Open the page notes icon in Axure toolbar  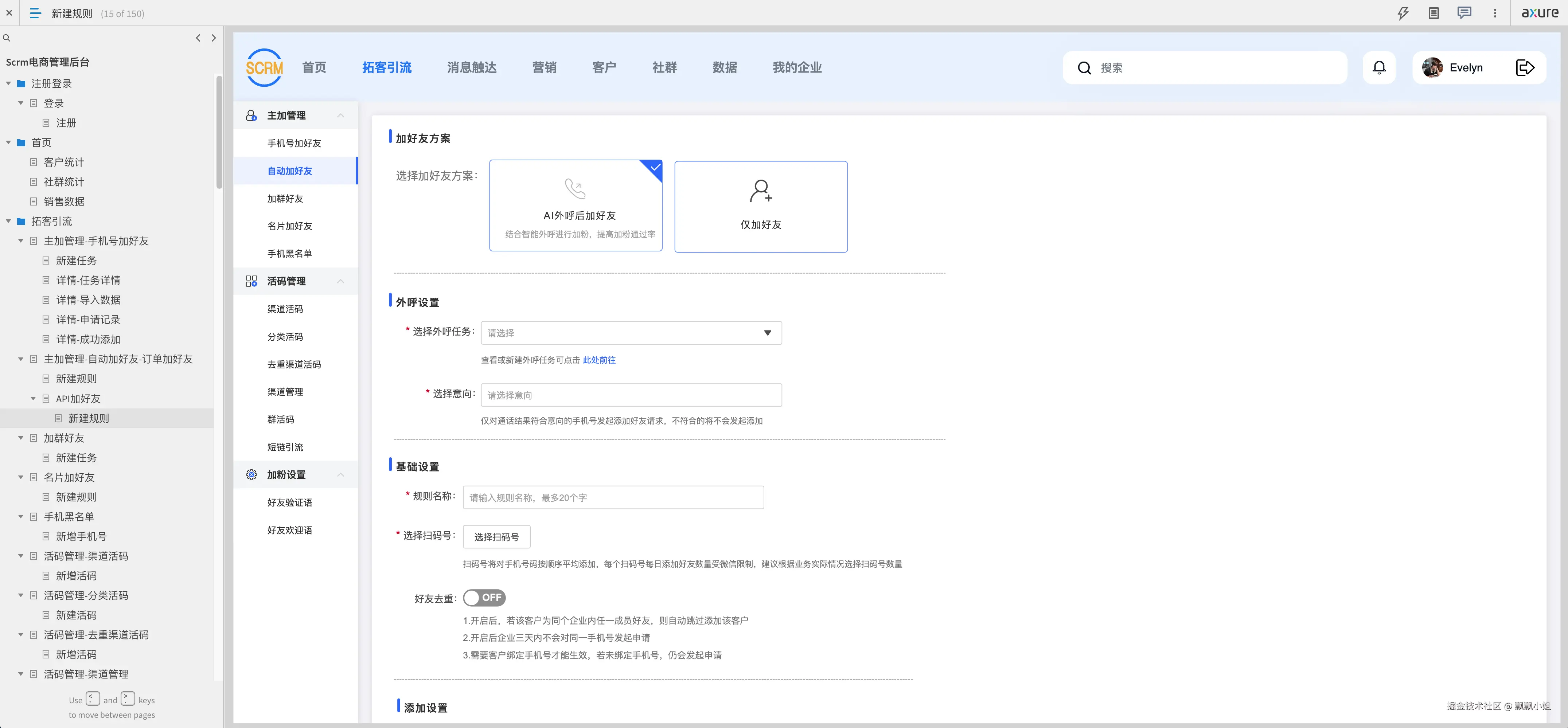[x=1434, y=13]
